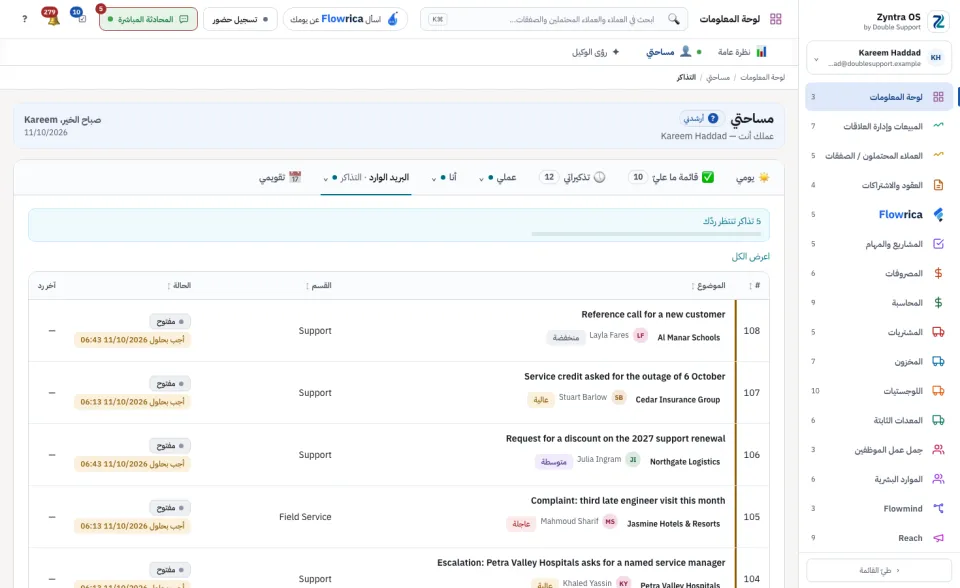This screenshot has height=588, width=960.
Task: Click Northgate Logistics customer name
Action: click(x=684, y=462)
